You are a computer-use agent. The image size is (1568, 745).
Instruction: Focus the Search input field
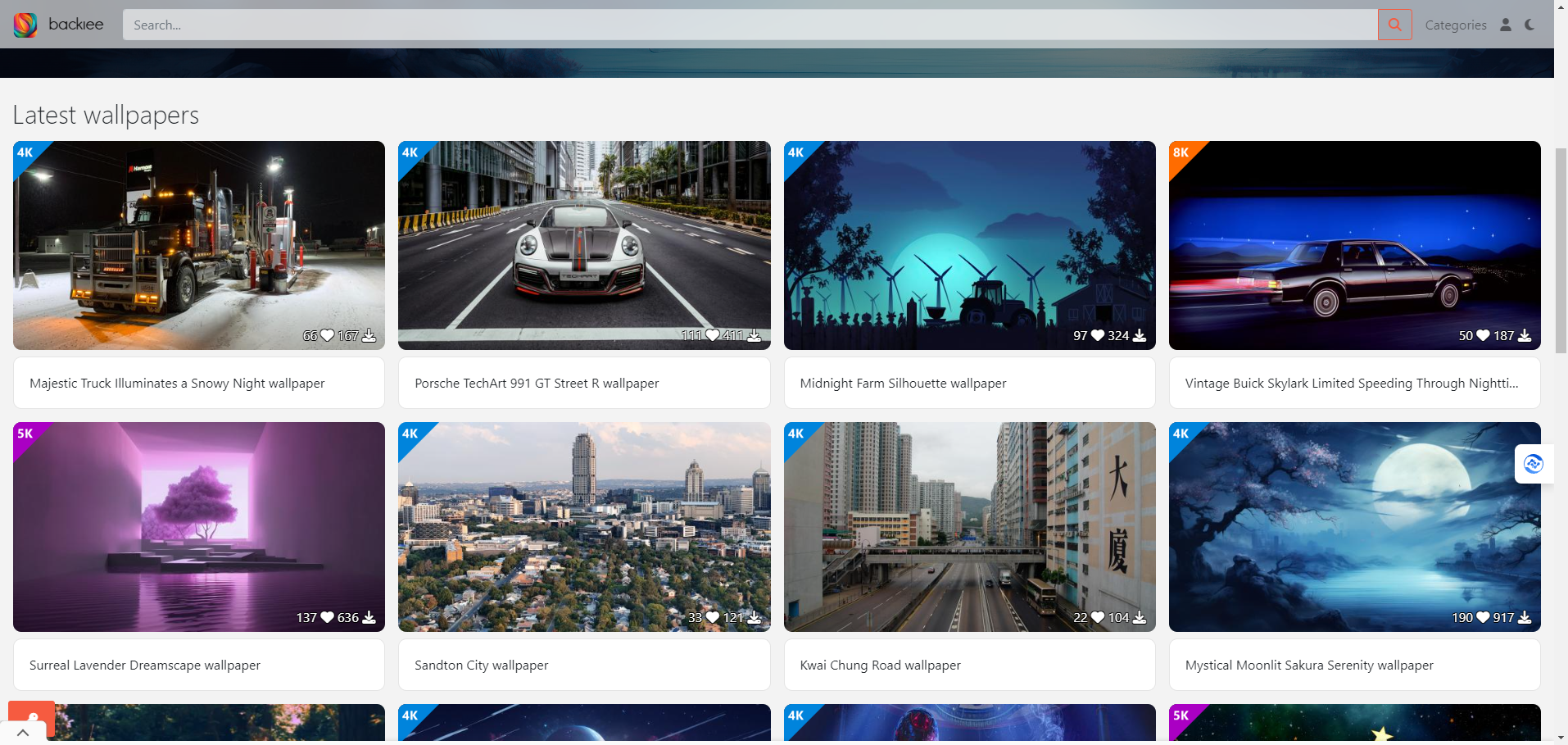pos(750,25)
